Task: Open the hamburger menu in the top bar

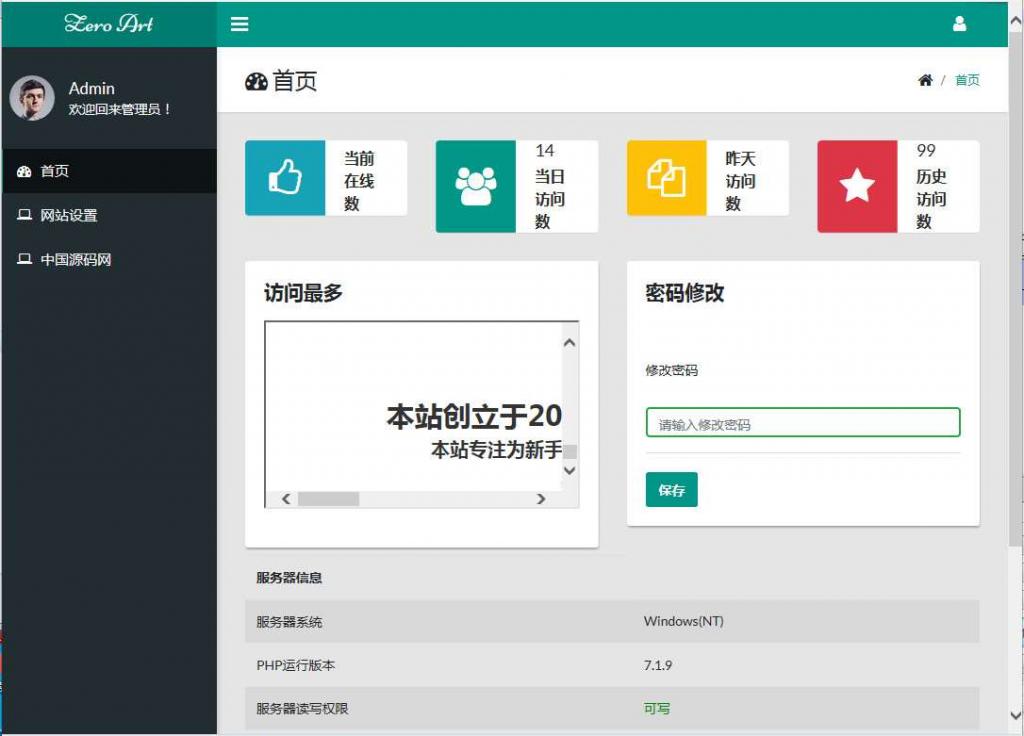Action: [239, 24]
